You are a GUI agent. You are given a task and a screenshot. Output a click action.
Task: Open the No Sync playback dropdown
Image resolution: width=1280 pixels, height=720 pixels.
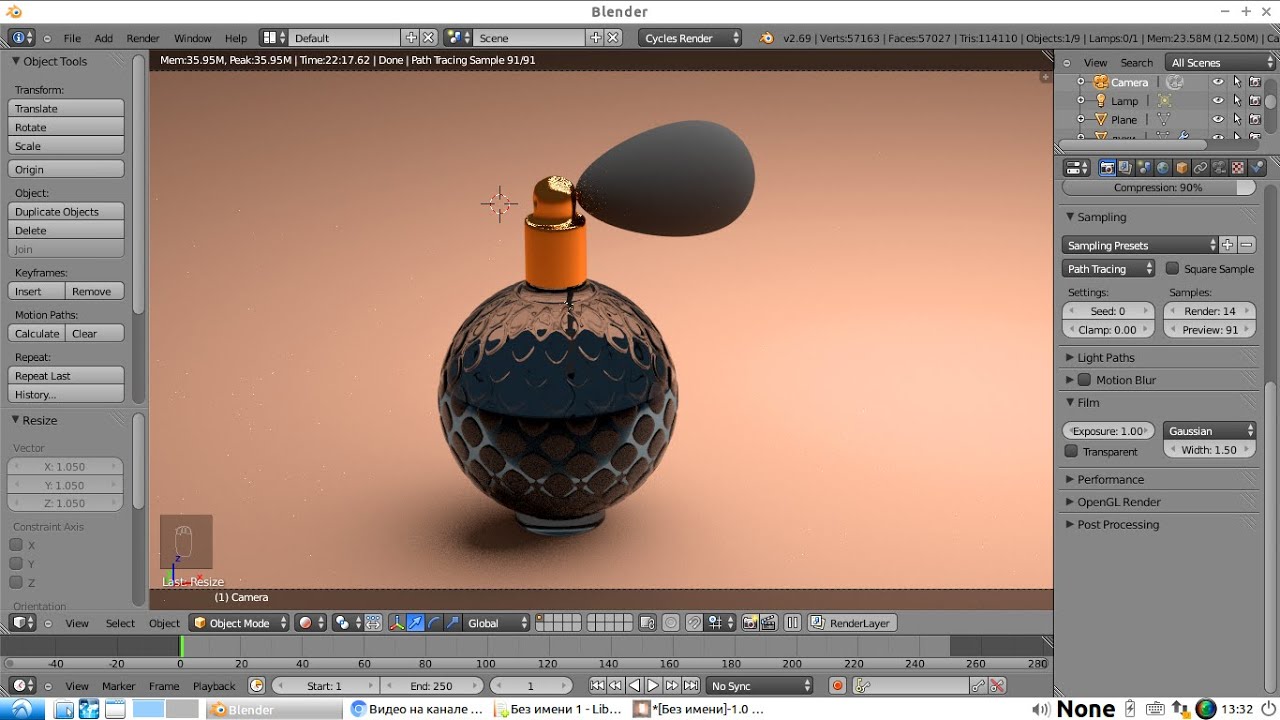click(x=760, y=686)
